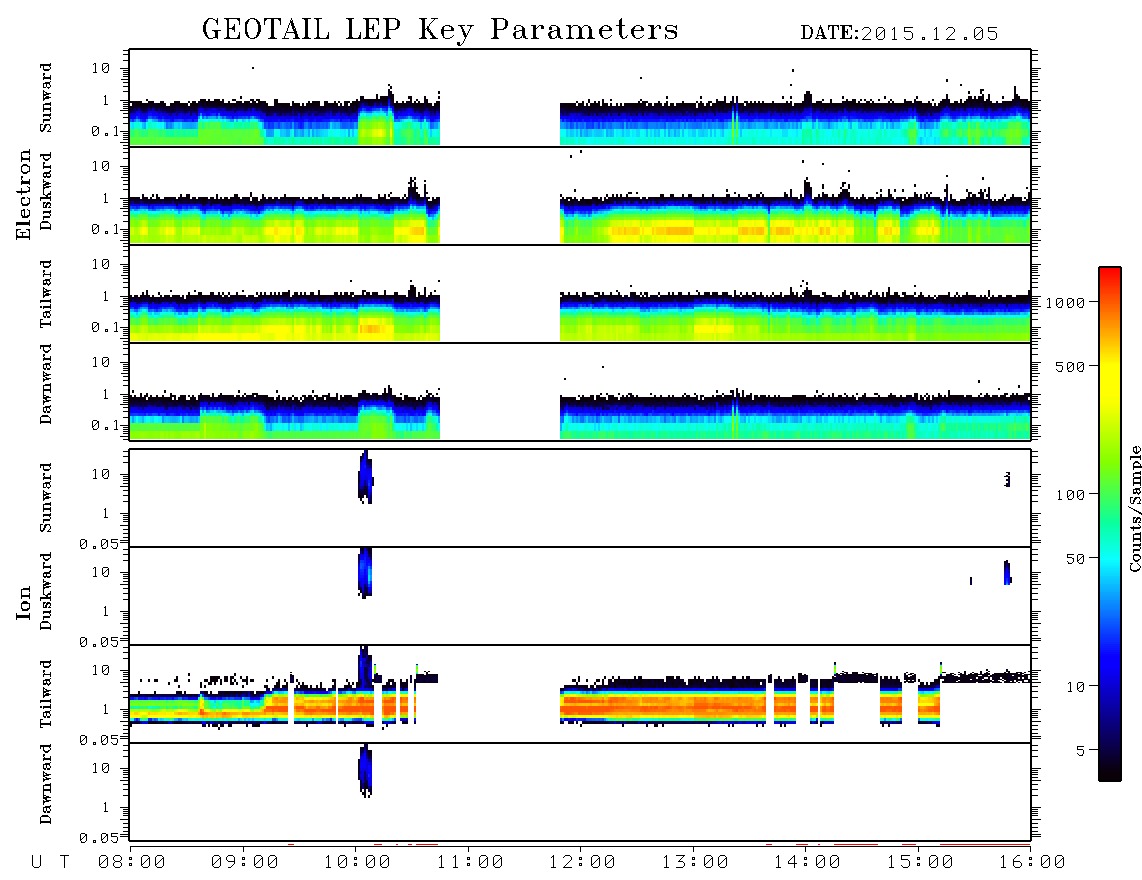Viewport: 1142px width, 880px height.
Task: Click the "Counts/Sample" color bar label
Action: (x=1134, y=508)
